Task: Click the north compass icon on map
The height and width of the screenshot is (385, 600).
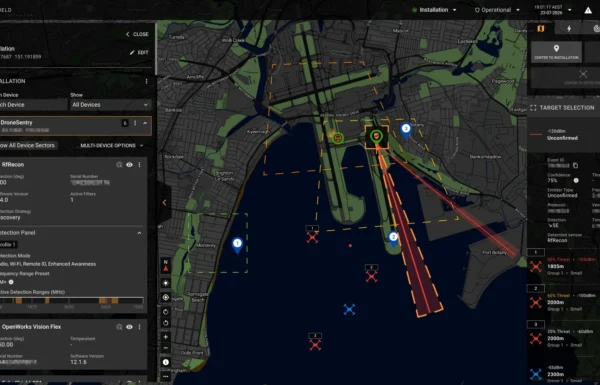Action: (x=166, y=265)
